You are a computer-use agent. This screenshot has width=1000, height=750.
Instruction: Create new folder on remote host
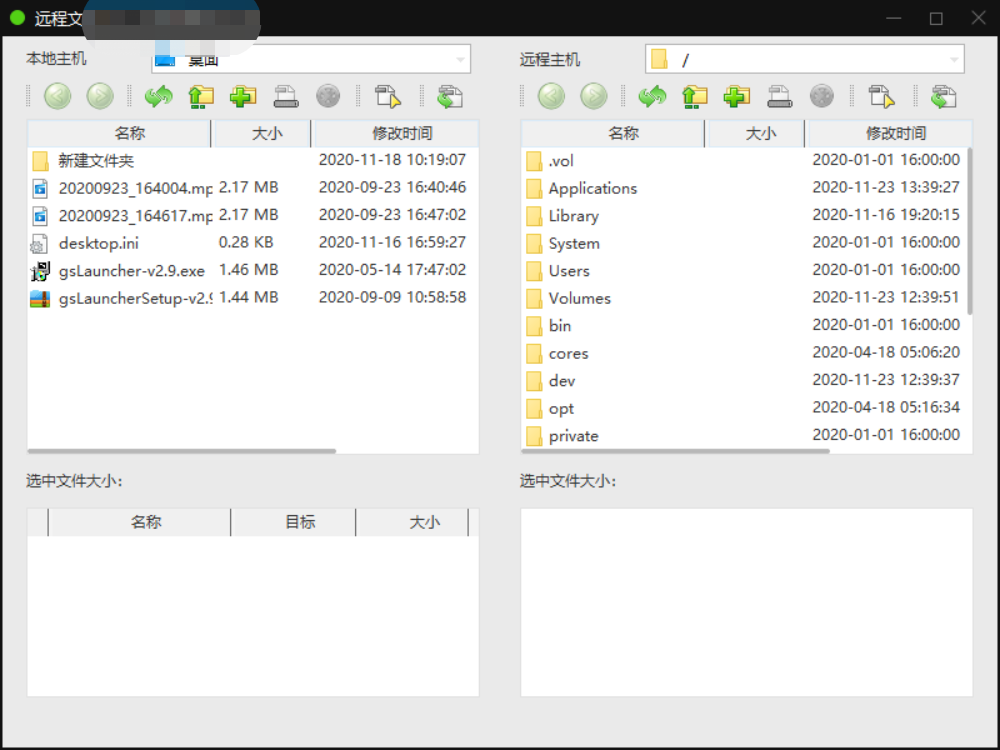click(x=737, y=96)
